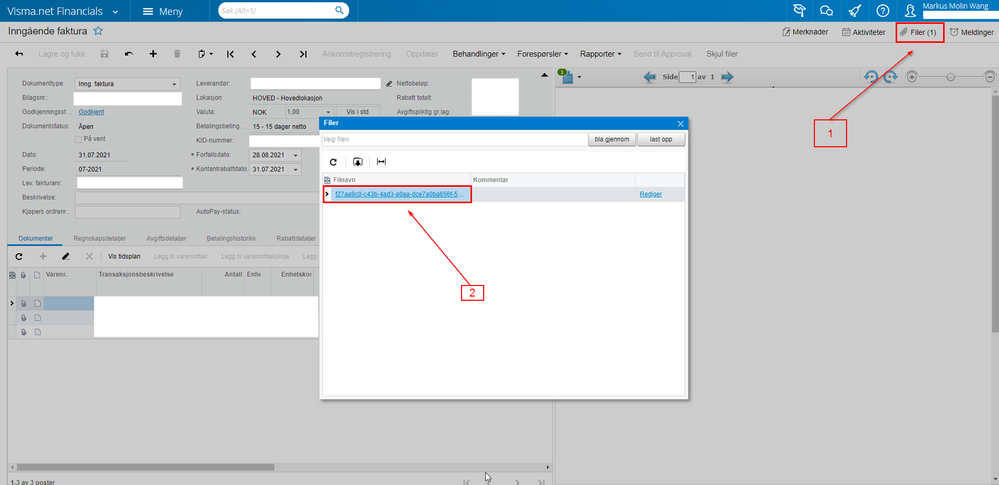Viewport: 999px width, 485px height.
Task: Open the clipboard dropdown in toolbar
Action: 205,54
